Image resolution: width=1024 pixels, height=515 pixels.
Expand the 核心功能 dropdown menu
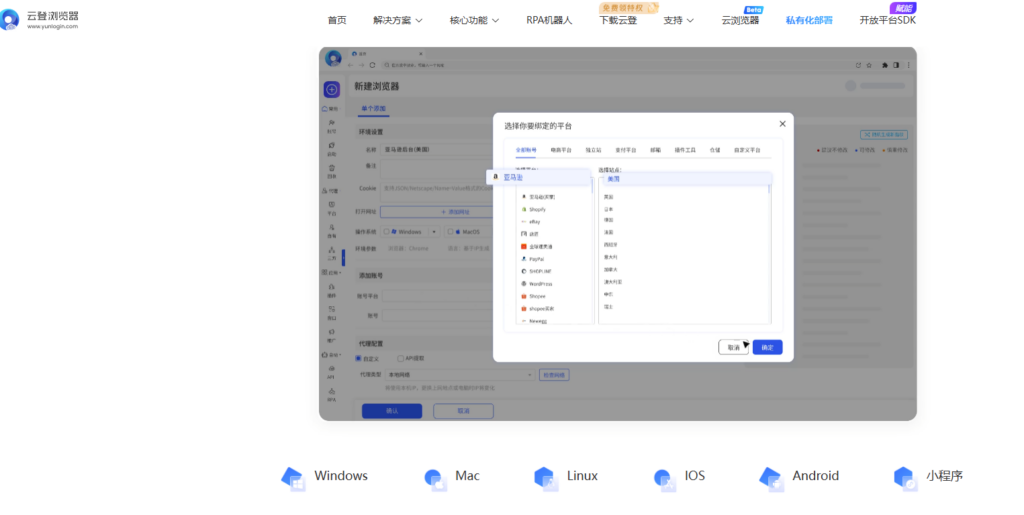[475, 20]
